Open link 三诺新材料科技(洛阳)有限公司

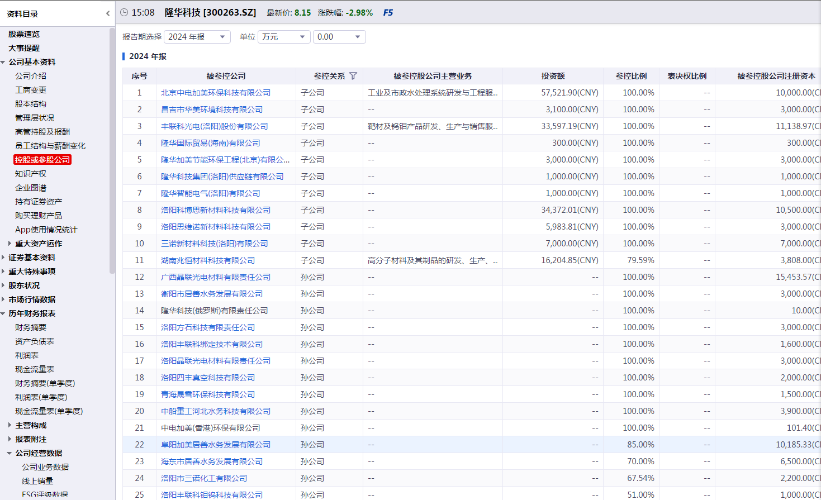[x=214, y=243]
